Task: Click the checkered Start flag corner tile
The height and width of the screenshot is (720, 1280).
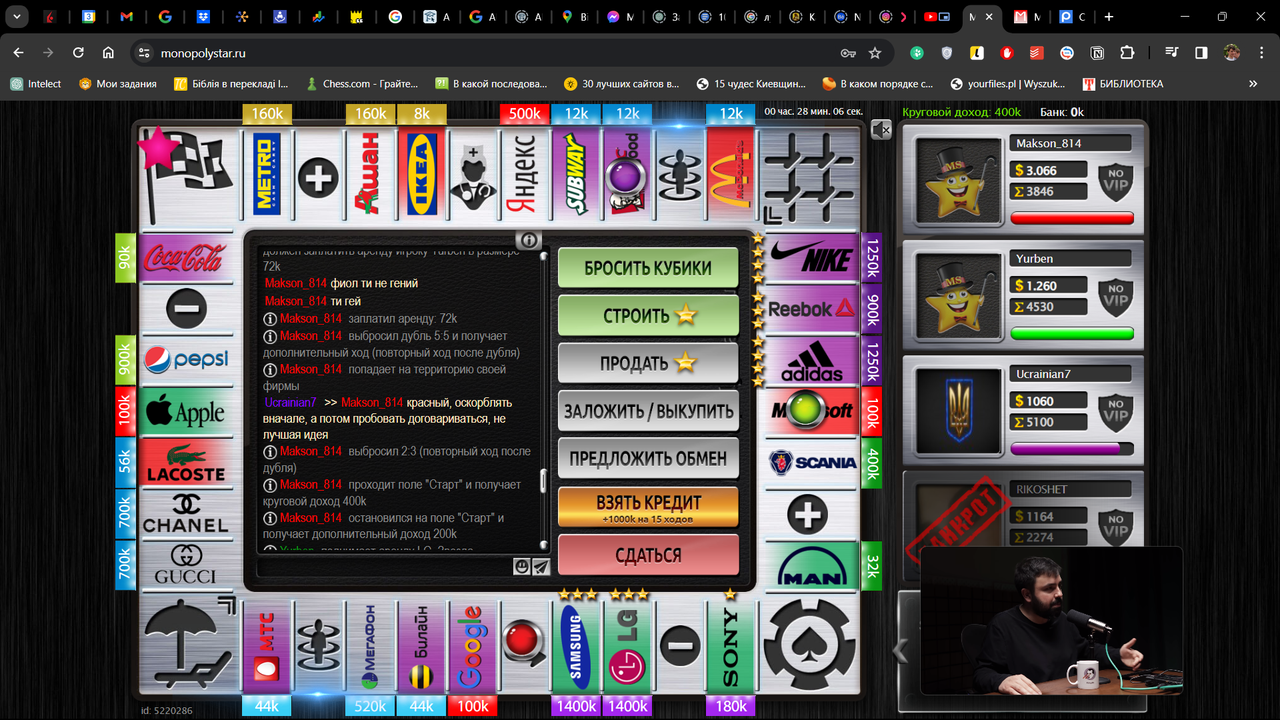Action: [187, 174]
